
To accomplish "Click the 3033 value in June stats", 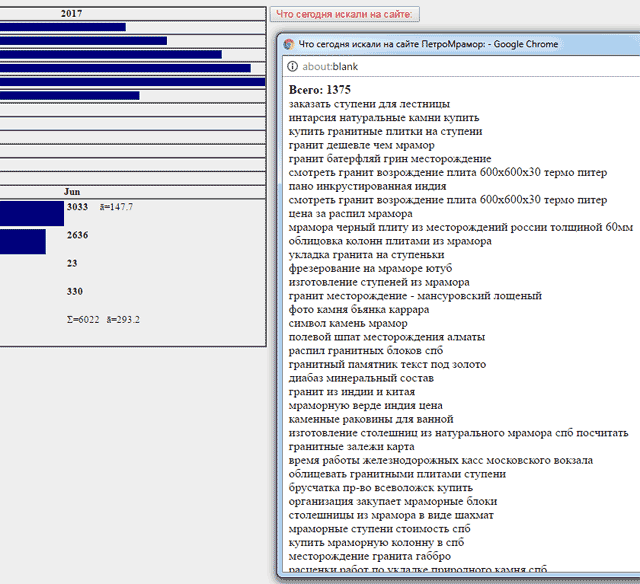I will [x=77, y=207].
